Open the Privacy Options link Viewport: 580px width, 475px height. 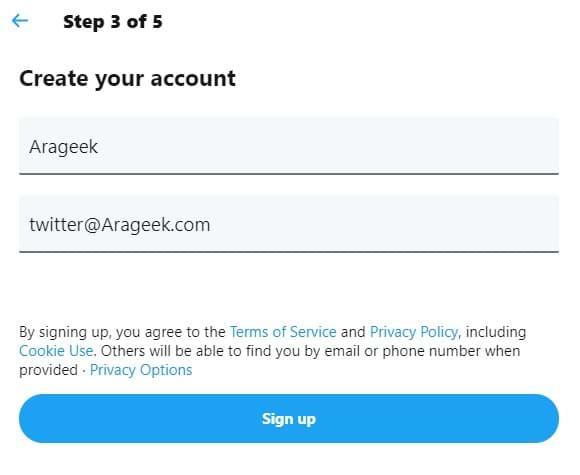[x=141, y=370]
